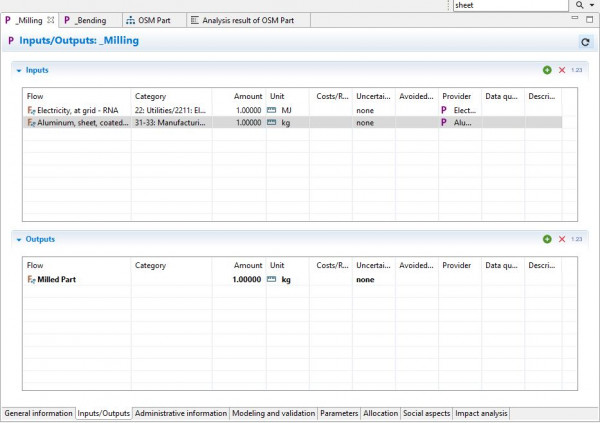Remove selected output with red X

[x=562, y=239]
